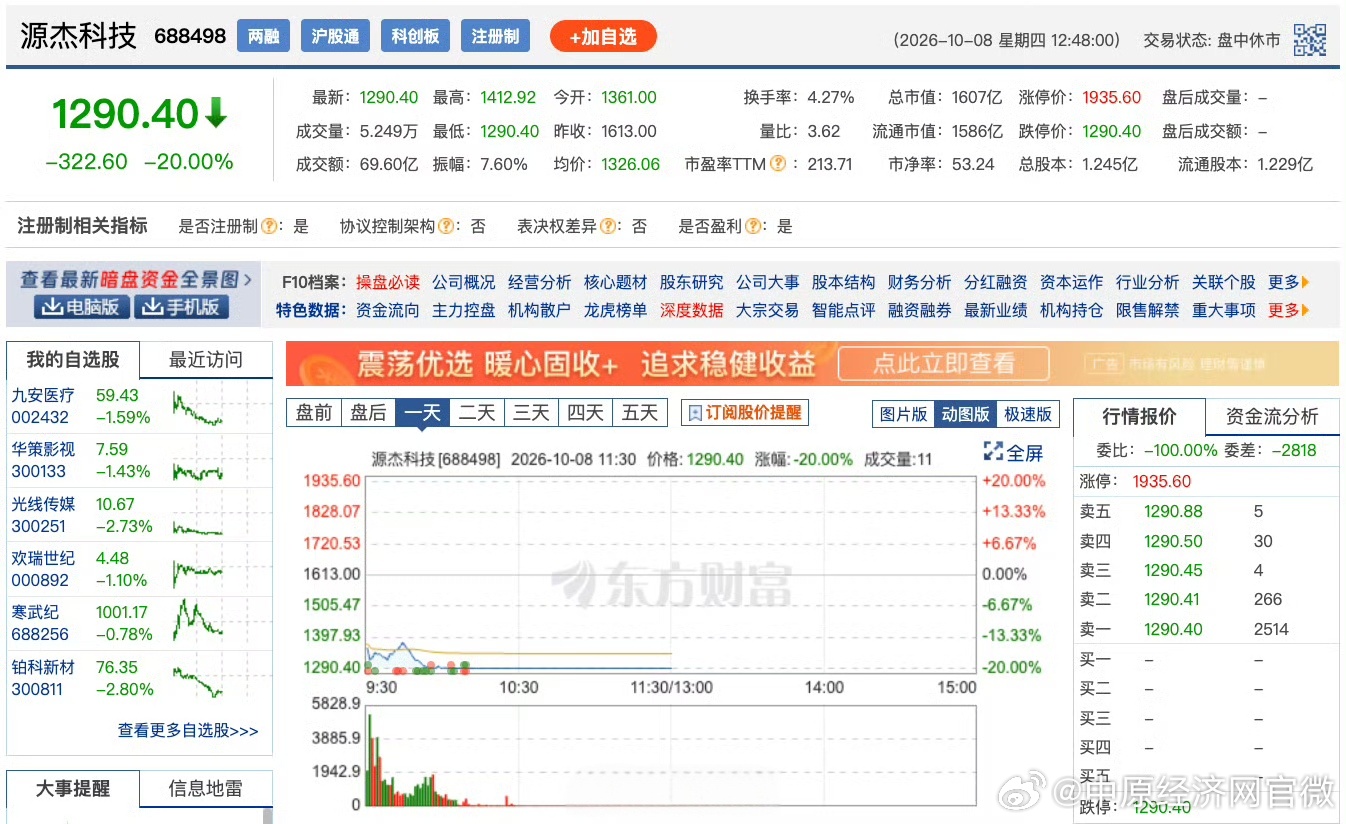Select the 盘前 chart tab
This screenshot has width=1346, height=824.
[314, 413]
